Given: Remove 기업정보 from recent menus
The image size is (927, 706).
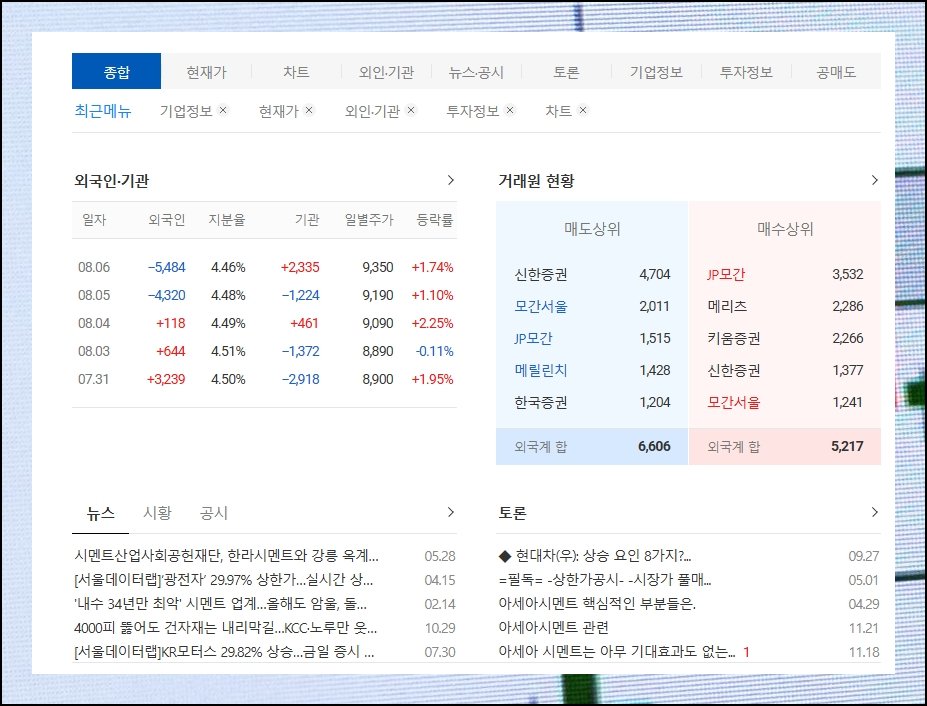Looking at the screenshot, I should [223, 110].
